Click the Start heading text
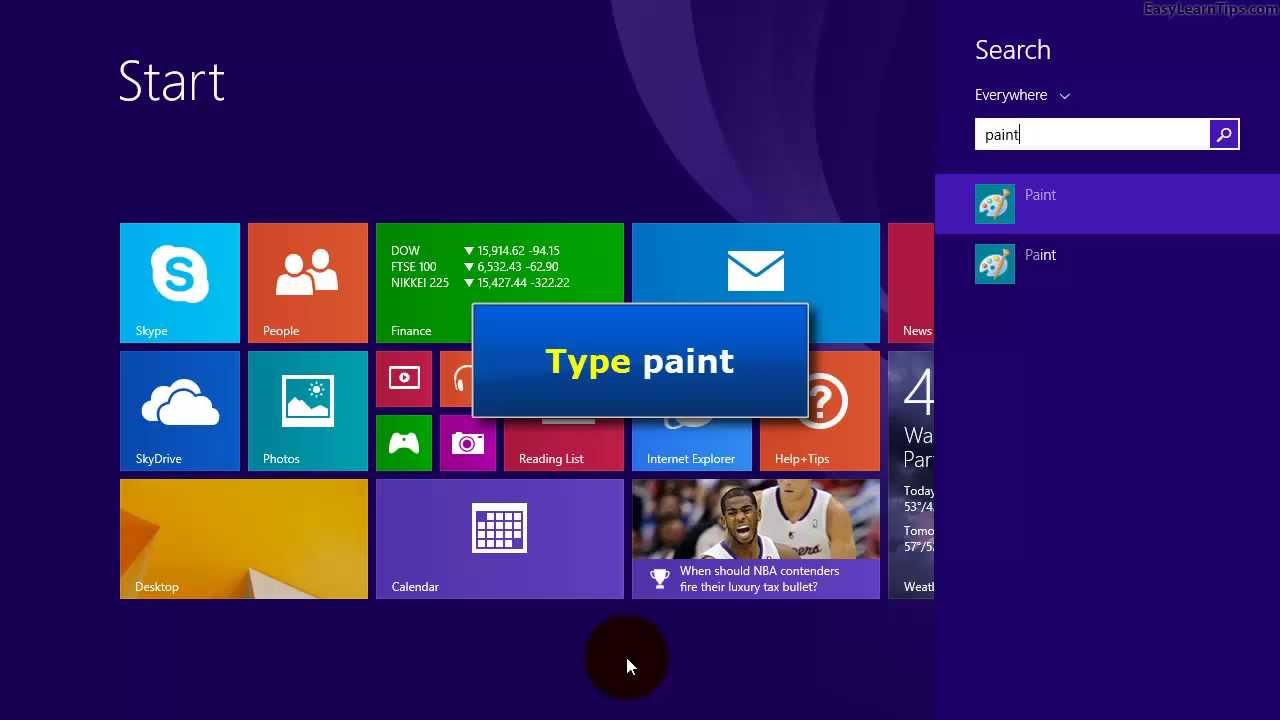Image resolution: width=1280 pixels, height=720 pixels. 172,81
